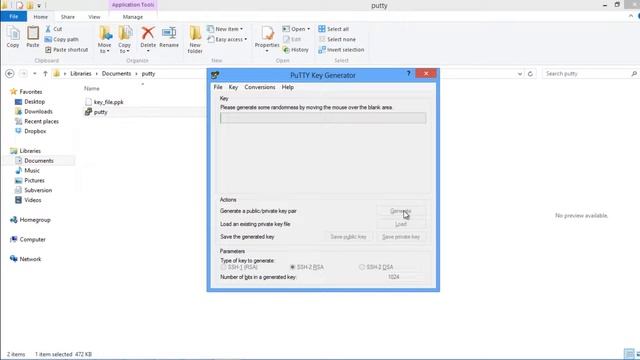Click the Load button
This screenshot has width=640, height=360.
401,224
